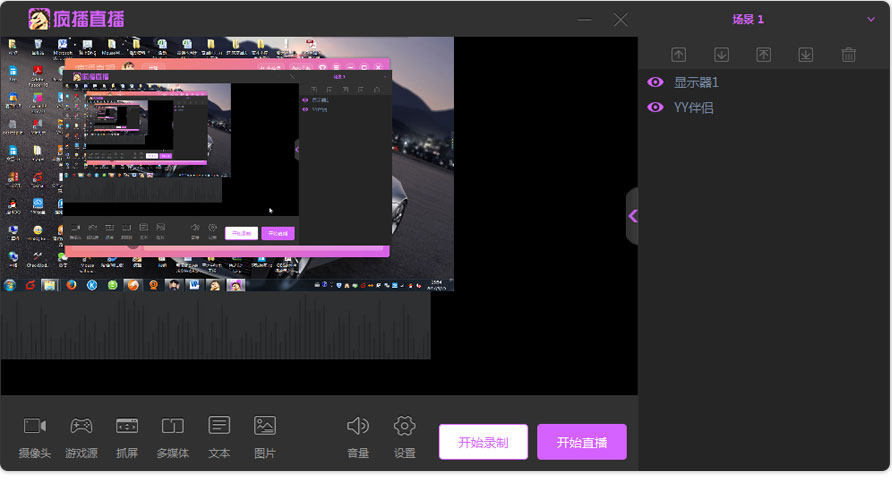Delete source with trash icon
Image resolution: width=892 pixels, height=484 pixels.
click(849, 55)
